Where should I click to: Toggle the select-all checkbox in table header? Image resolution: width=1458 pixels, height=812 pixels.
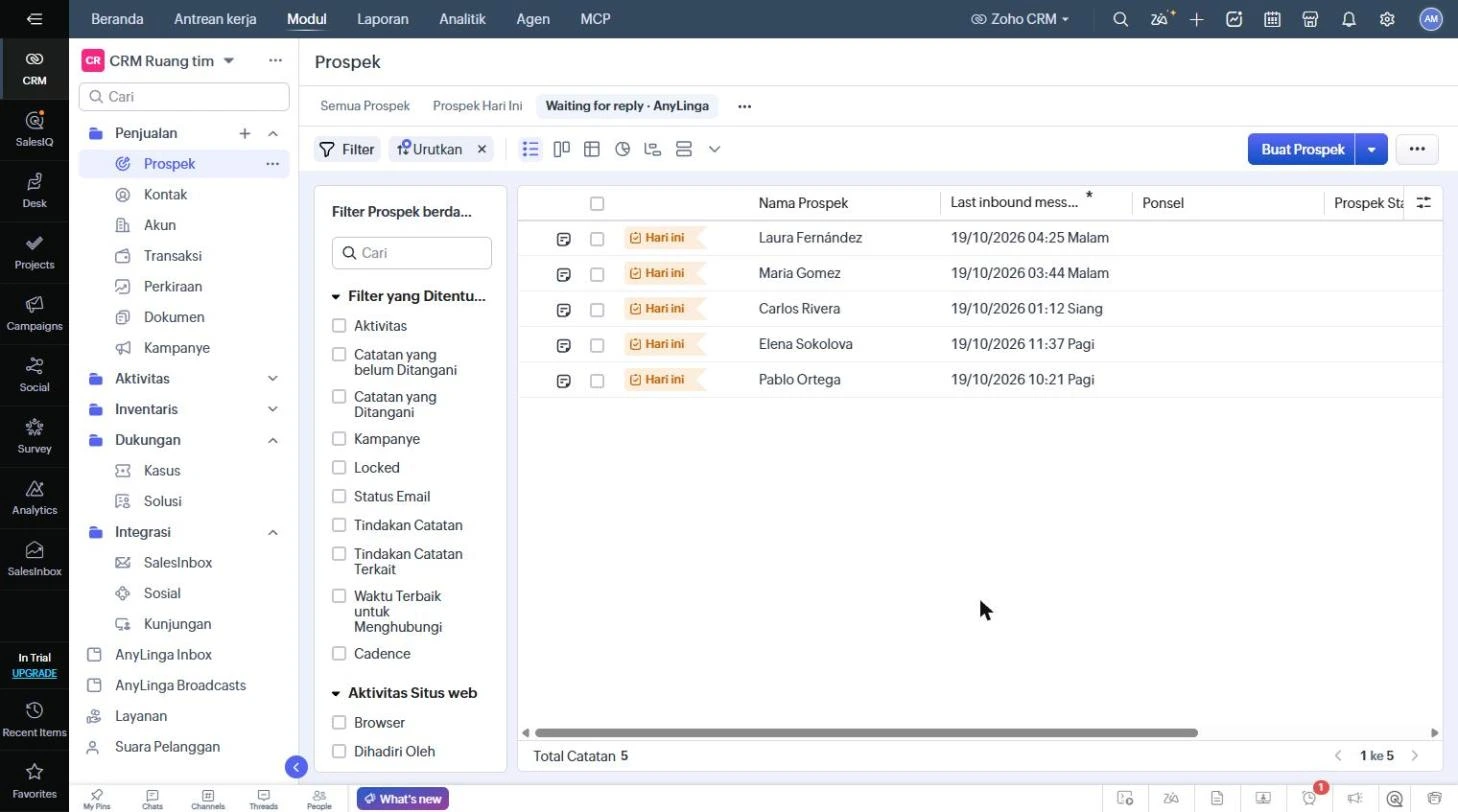tap(597, 204)
